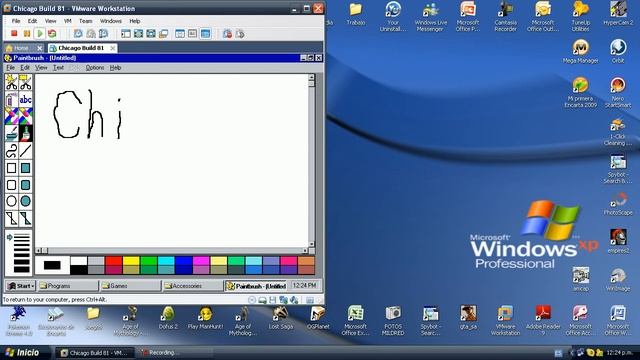Select the thickest line width

(22, 269)
